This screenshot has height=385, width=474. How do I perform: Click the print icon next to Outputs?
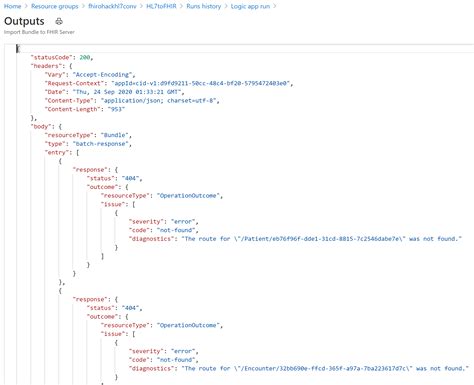(x=59, y=21)
